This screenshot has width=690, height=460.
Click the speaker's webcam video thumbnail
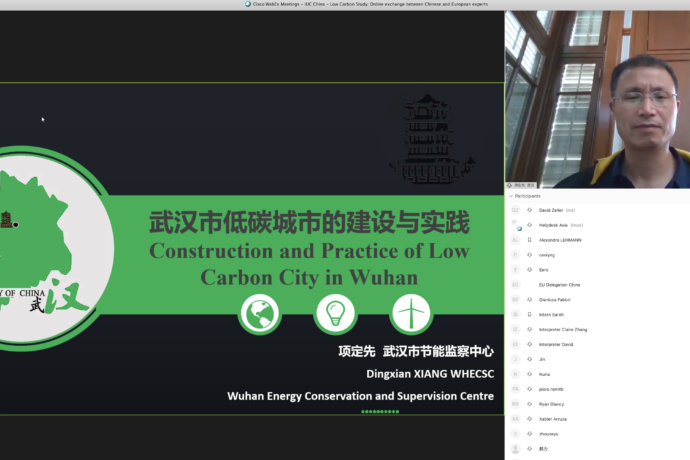597,99
